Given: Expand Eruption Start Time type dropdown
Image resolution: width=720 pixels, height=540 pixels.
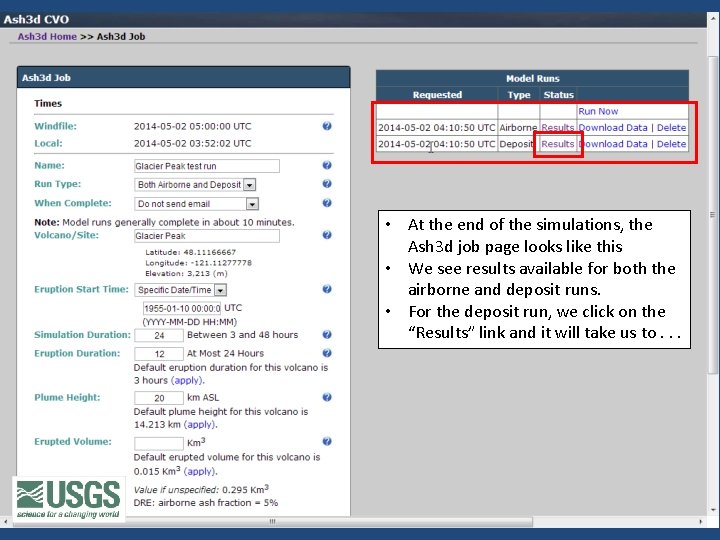Looking at the screenshot, I should tap(220, 290).
